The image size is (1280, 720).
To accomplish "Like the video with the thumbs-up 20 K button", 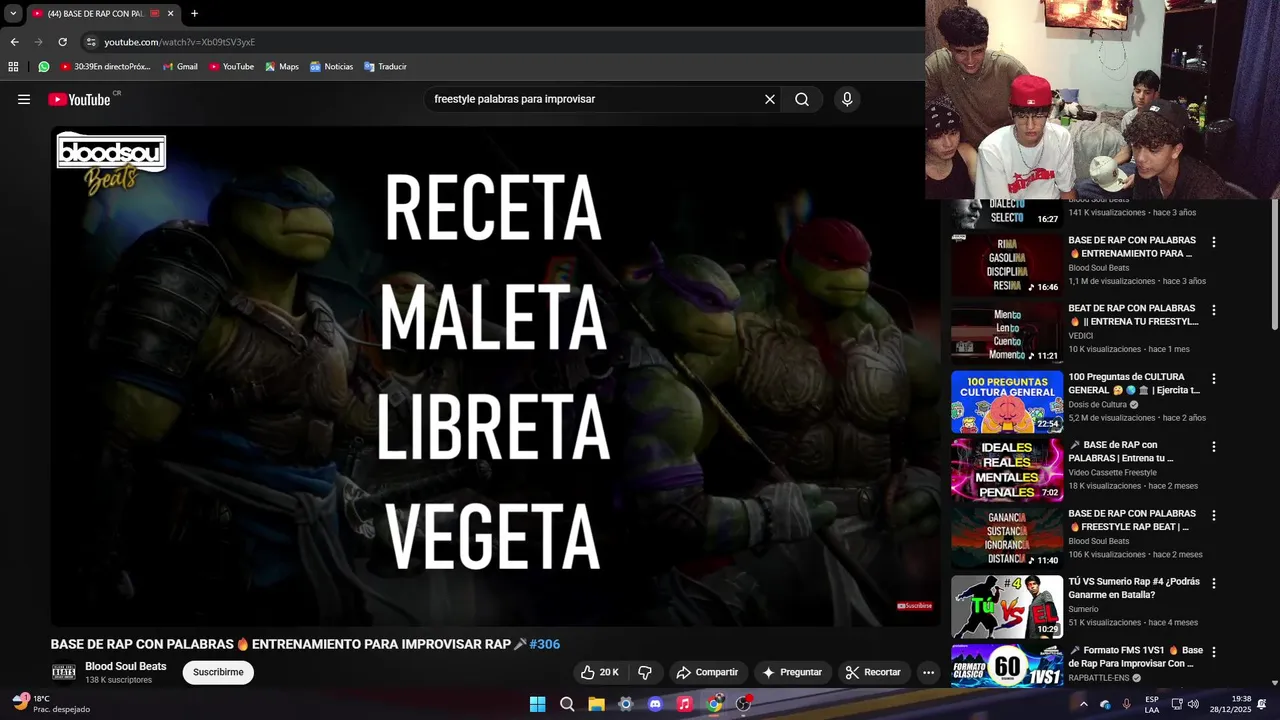I will (x=600, y=672).
